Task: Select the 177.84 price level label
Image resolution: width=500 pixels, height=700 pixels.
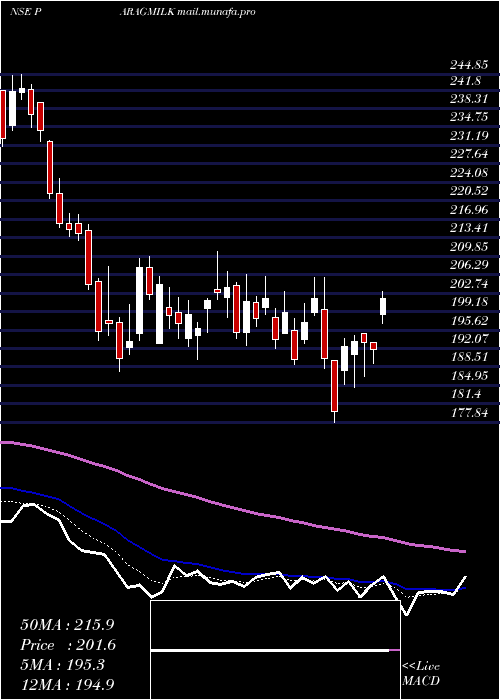Action: pyautogui.click(x=468, y=413)
